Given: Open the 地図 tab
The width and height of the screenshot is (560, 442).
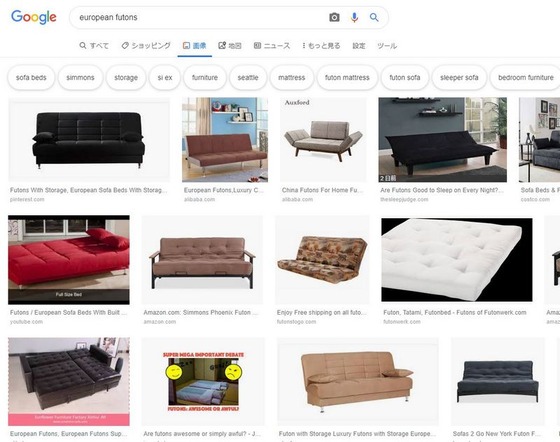Looking at the screenshot, I should point(230,46).
